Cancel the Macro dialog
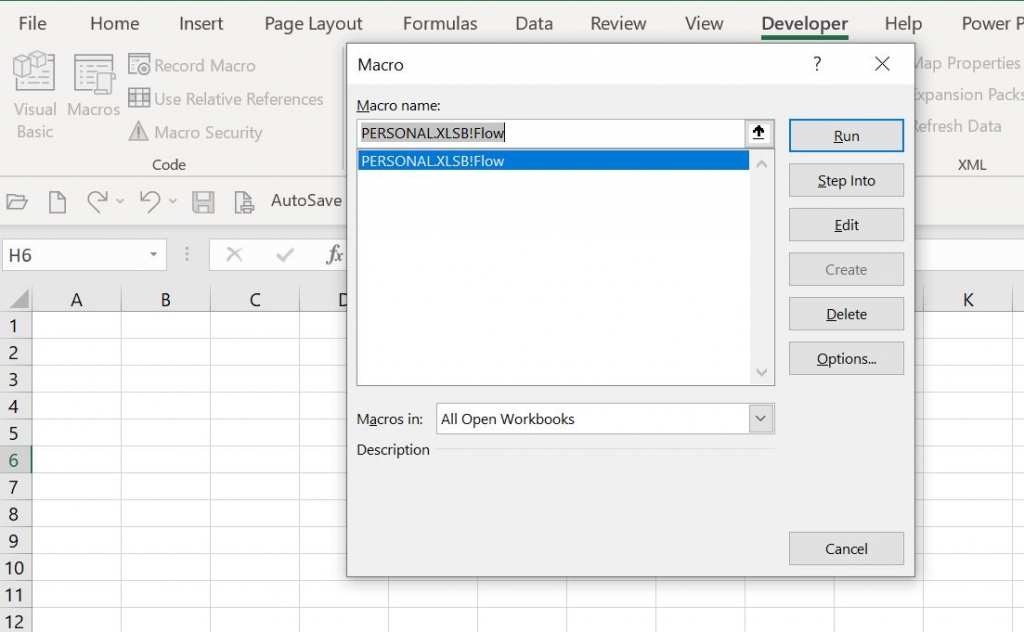 click(x=846, y=548)
